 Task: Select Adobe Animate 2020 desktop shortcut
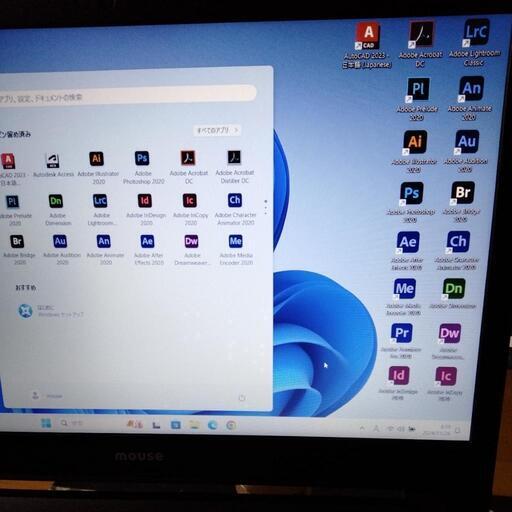point(470,98)
